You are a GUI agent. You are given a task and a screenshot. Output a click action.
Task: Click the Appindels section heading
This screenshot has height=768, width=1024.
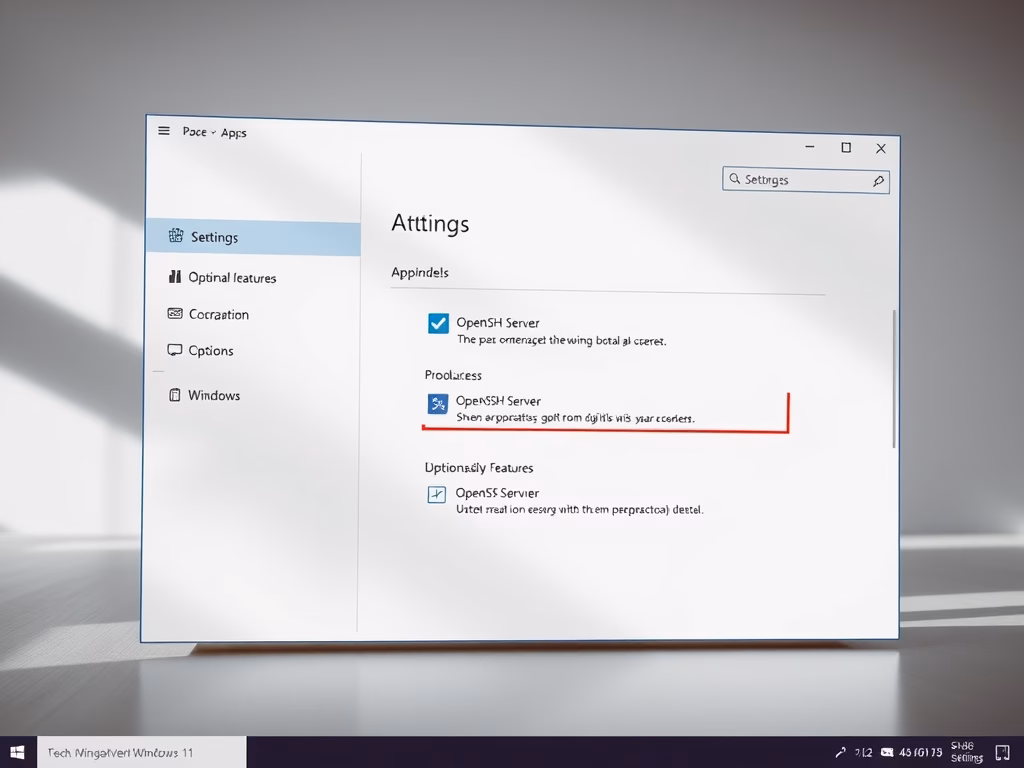[x=420, y=272]
